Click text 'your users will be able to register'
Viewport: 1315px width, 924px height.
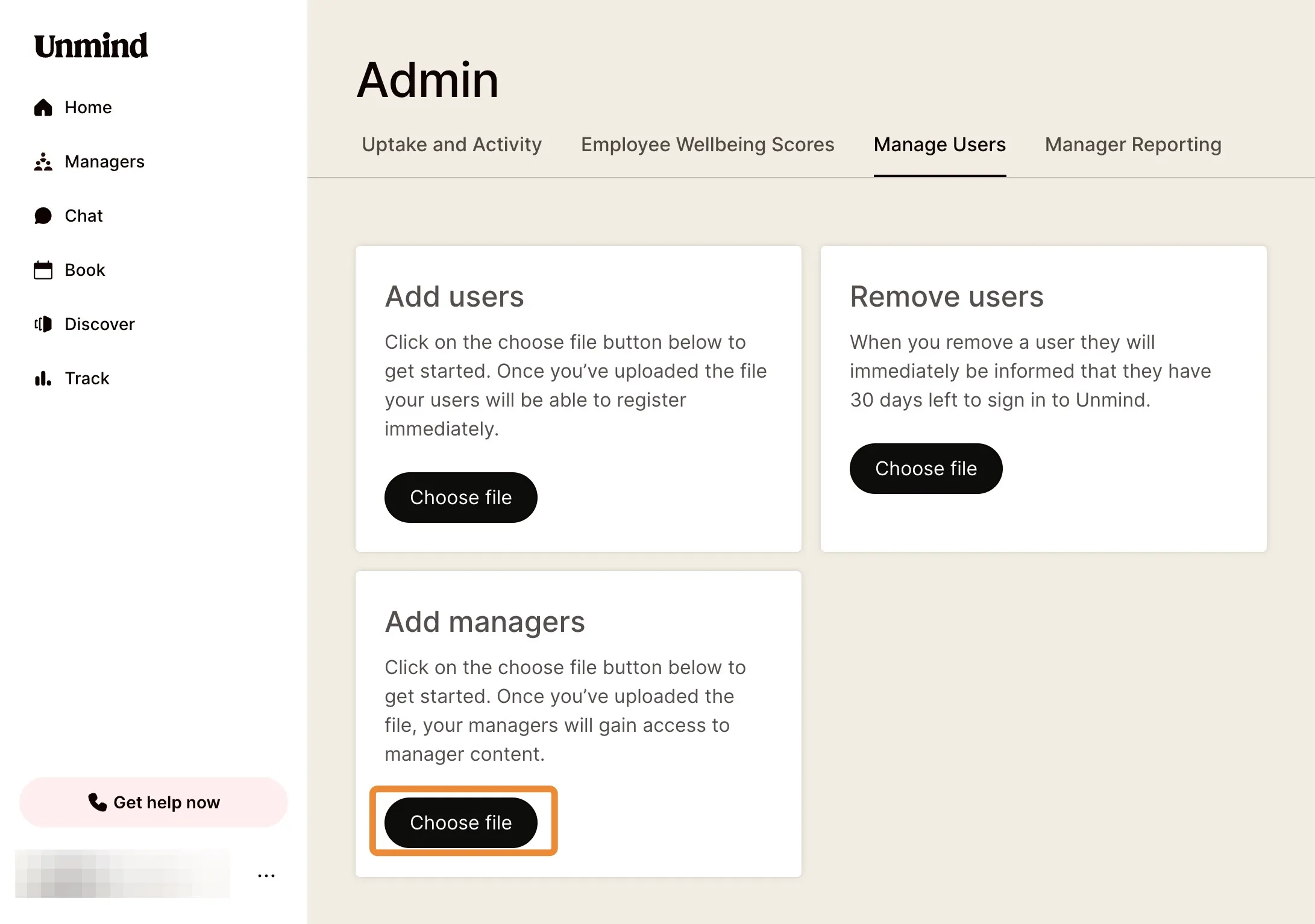536,400
